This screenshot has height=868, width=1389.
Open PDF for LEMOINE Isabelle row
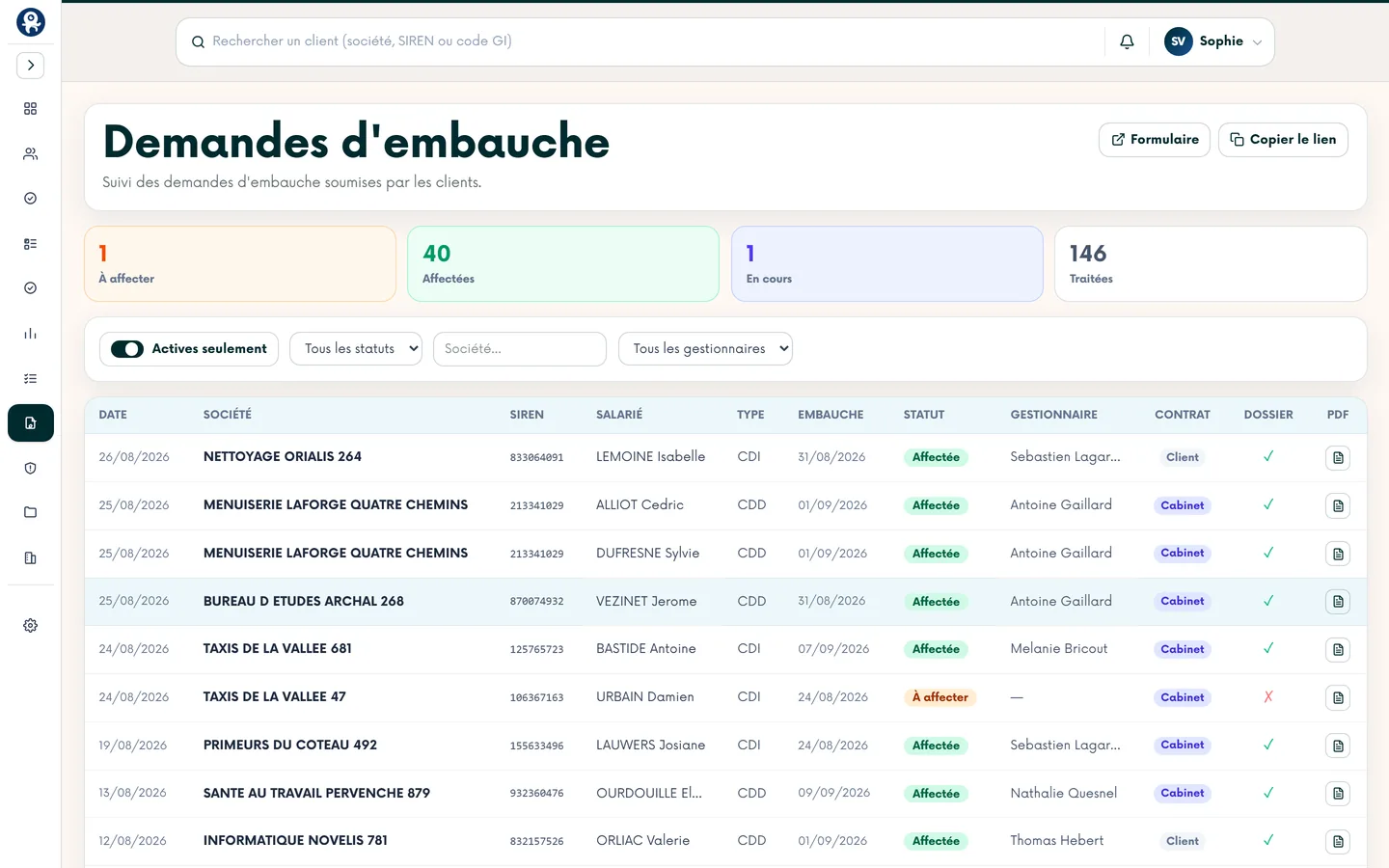(1338, 457)
